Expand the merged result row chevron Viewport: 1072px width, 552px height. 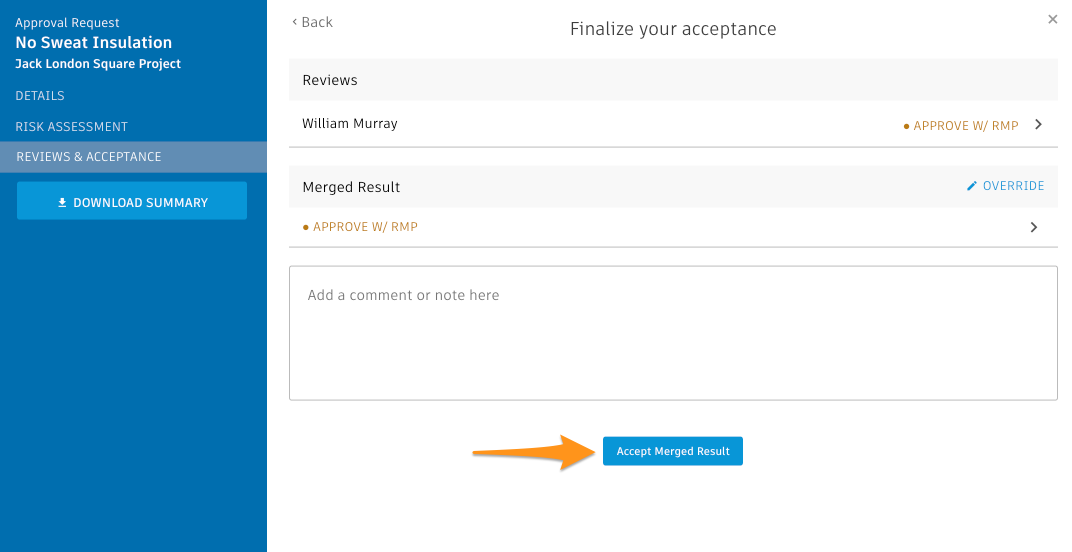[1034, 227]
